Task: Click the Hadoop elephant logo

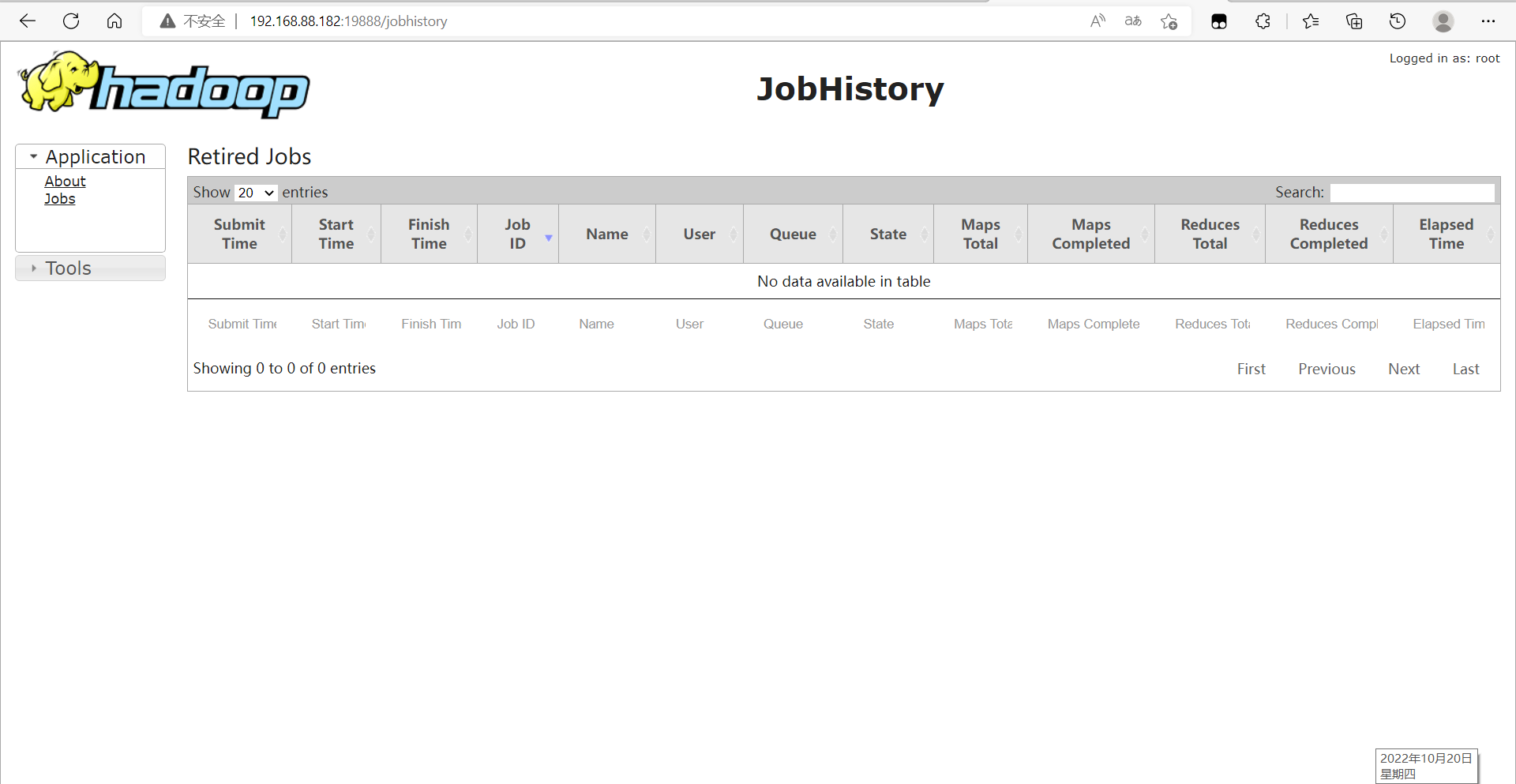Action: pos(164,85)
